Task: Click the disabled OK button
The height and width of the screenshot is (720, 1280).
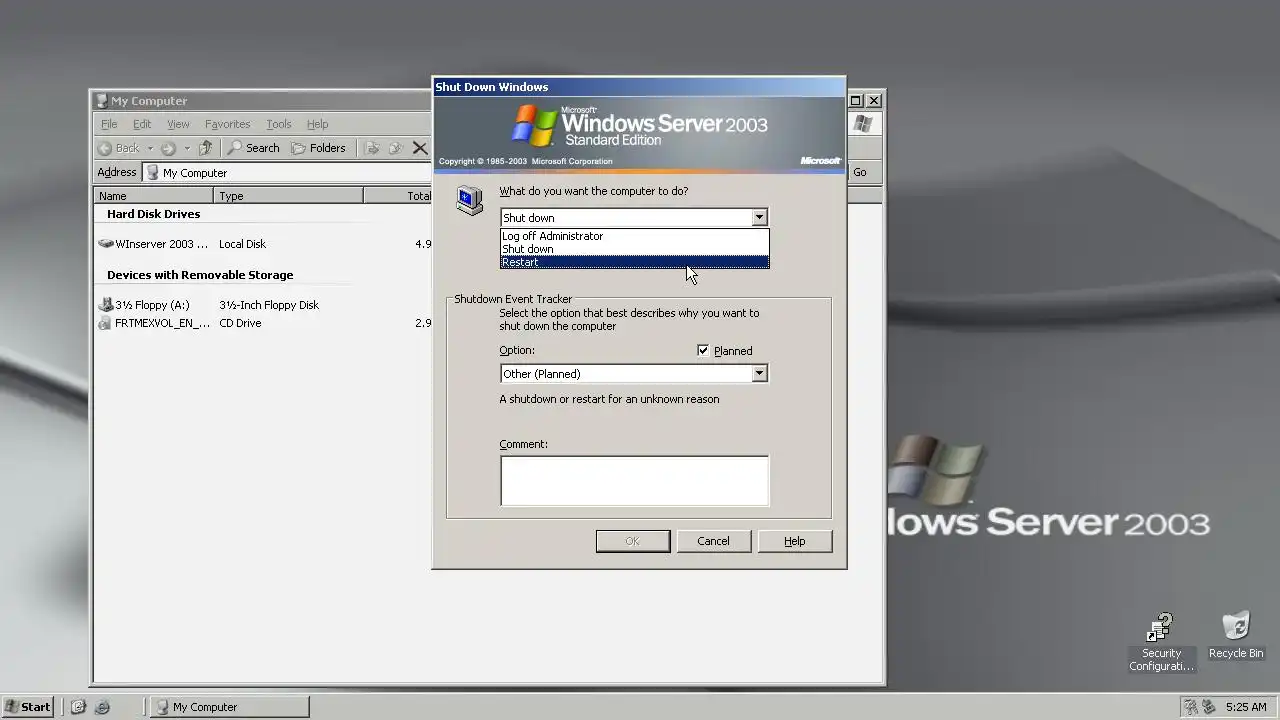Action: tap(632, 541)
